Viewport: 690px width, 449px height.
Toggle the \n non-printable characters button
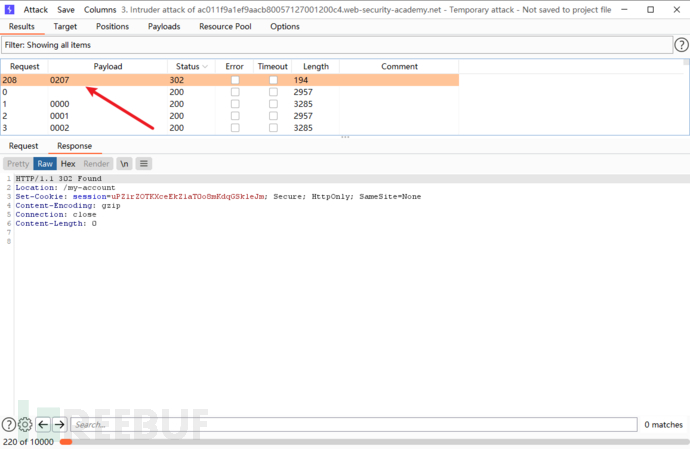coord(125,164)
